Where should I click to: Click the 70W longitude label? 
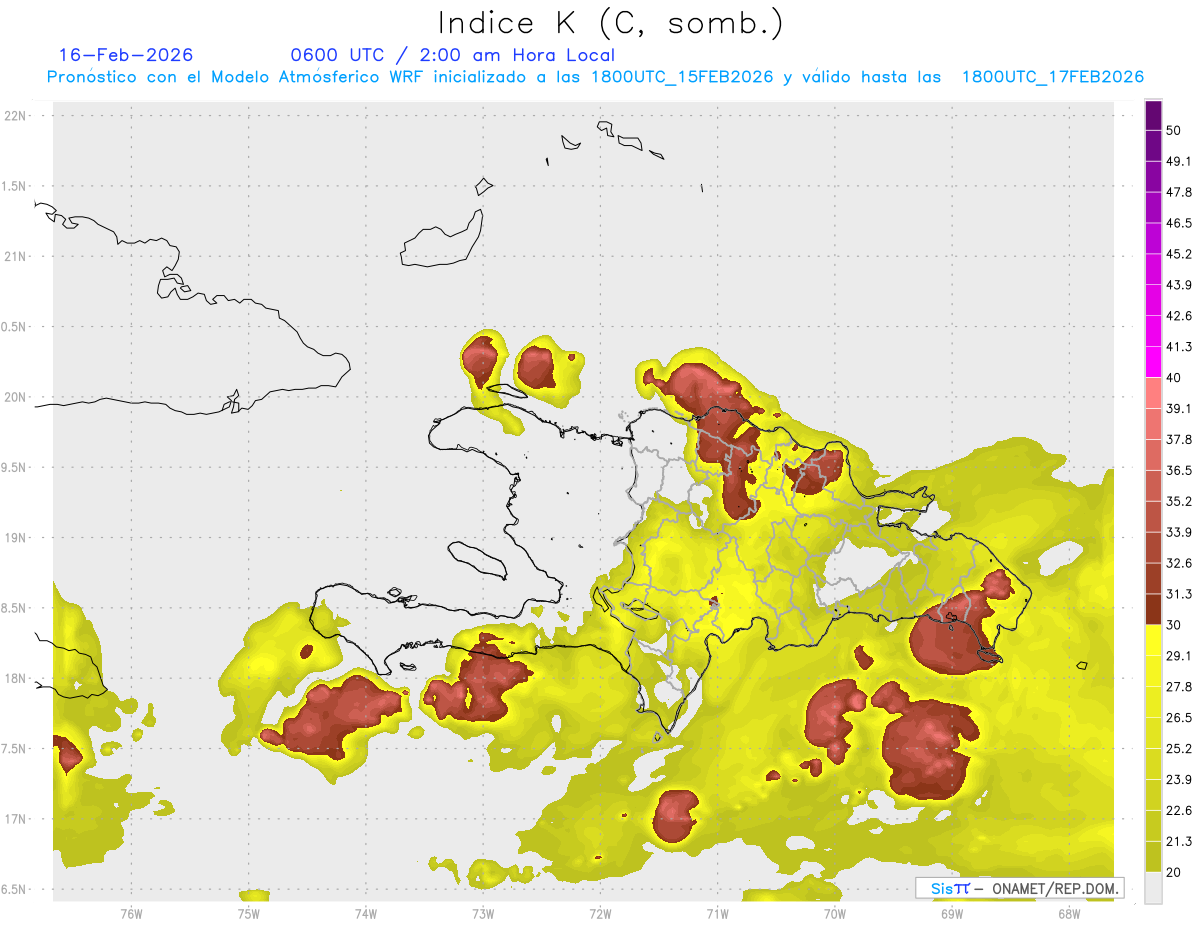click(x=835, y=913)
